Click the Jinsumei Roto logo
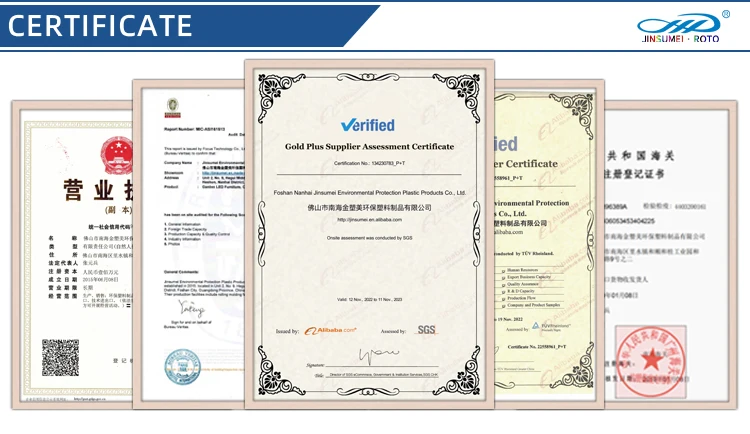The image size is (750, 434). [x=684, y=28]
